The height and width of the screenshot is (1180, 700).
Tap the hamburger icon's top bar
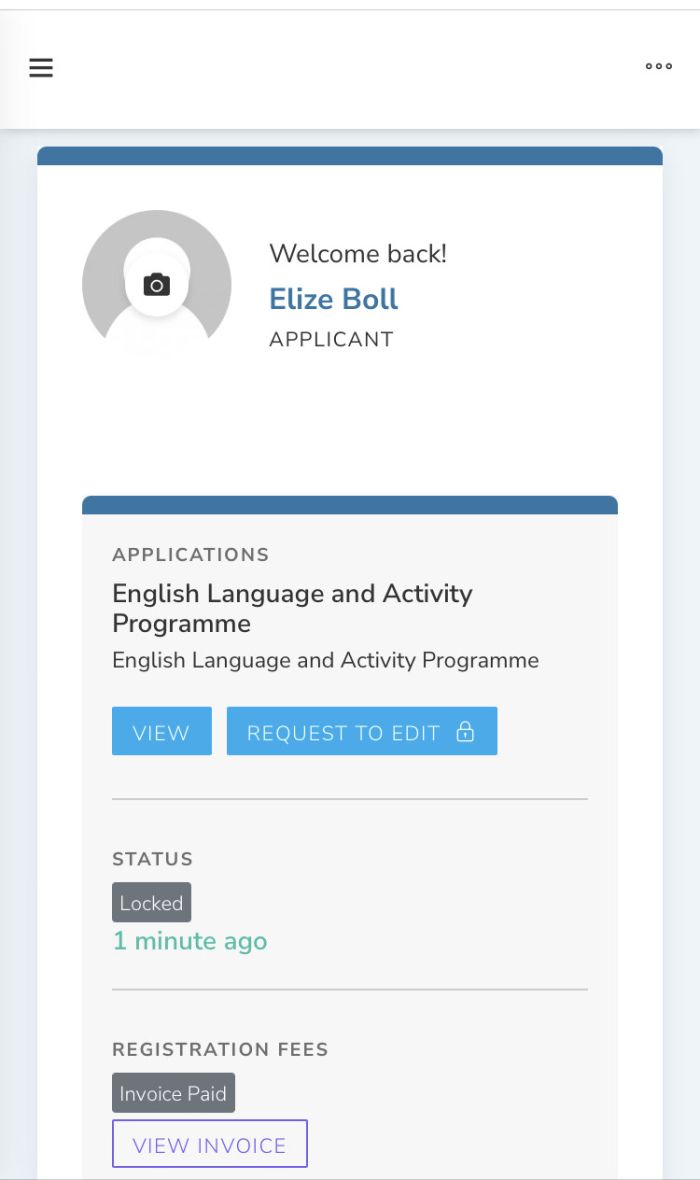tap(41, 59)
